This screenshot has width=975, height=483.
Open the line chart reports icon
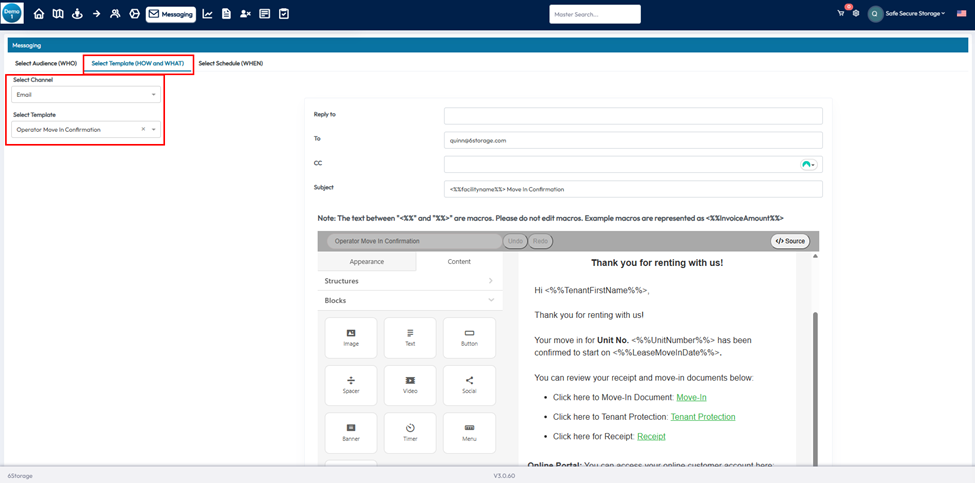pos(207,14)
